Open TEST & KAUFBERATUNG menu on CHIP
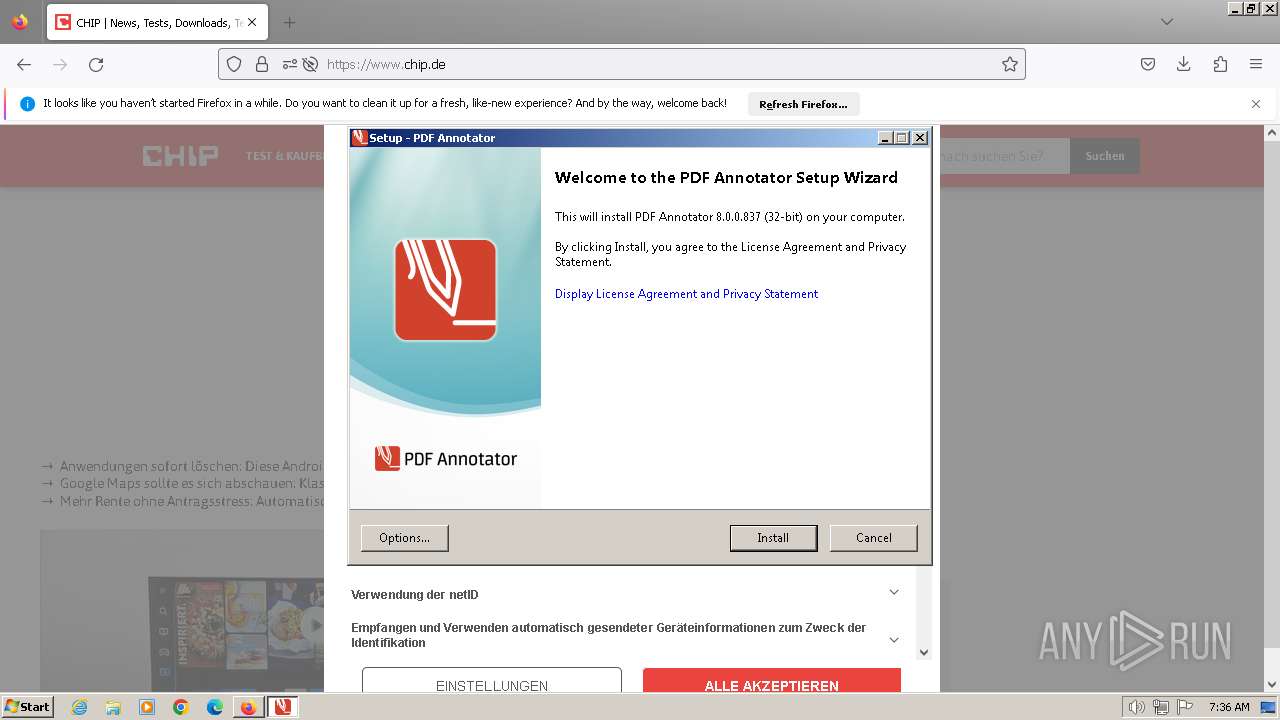 pos(285,156)
